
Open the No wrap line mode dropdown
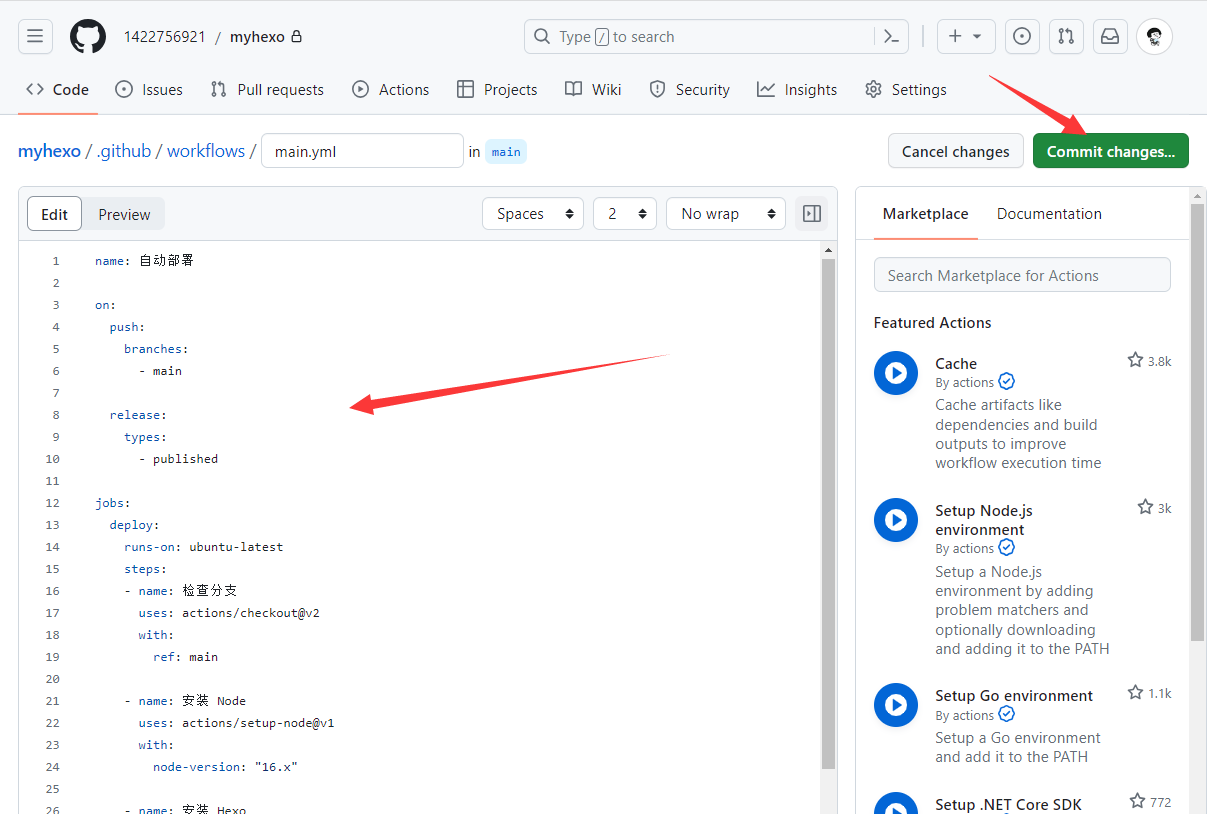coord(728,214)
